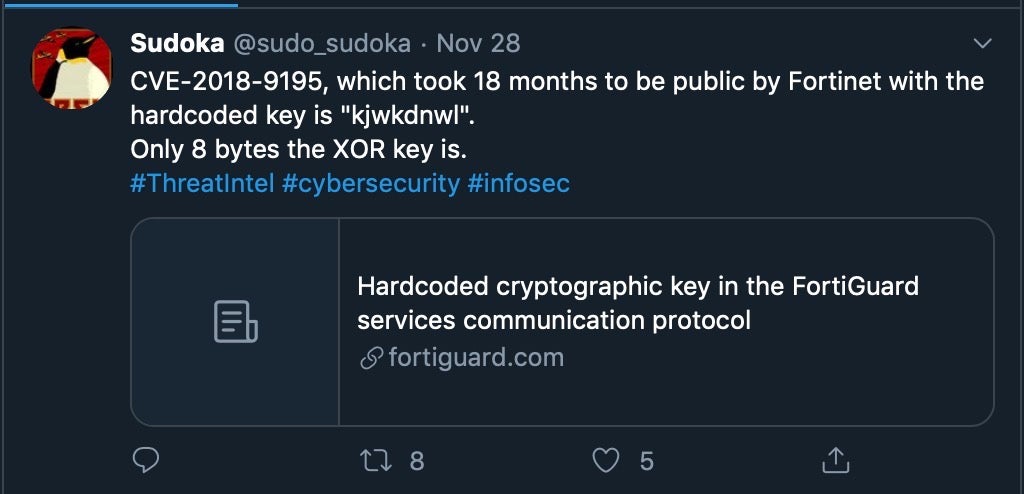Follow the #ThreatIntel hashtag
The height and width of the screenshot is (494, 1024).
point(203,184)
